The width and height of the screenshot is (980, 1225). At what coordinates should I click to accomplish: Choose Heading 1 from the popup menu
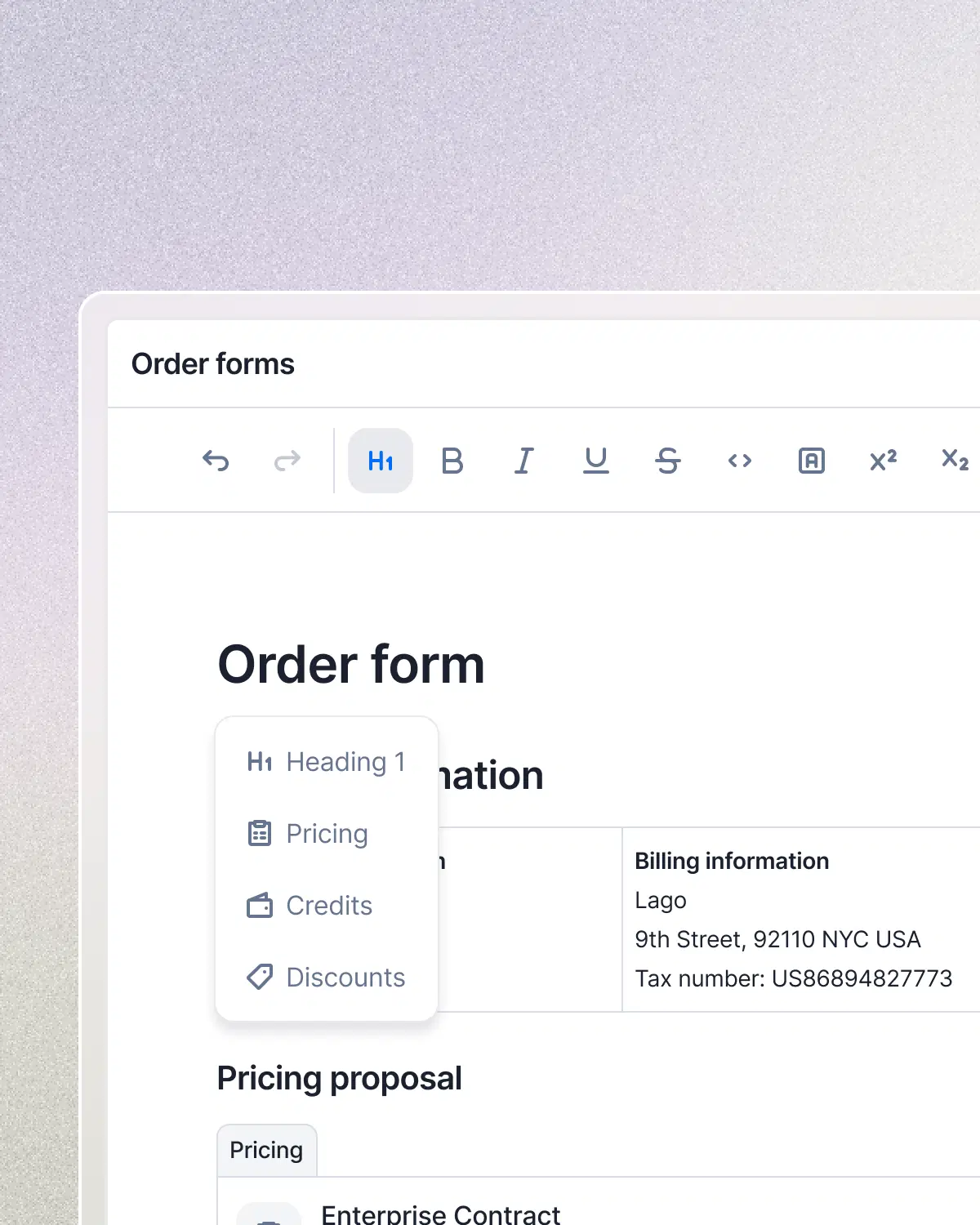point(327,762)
